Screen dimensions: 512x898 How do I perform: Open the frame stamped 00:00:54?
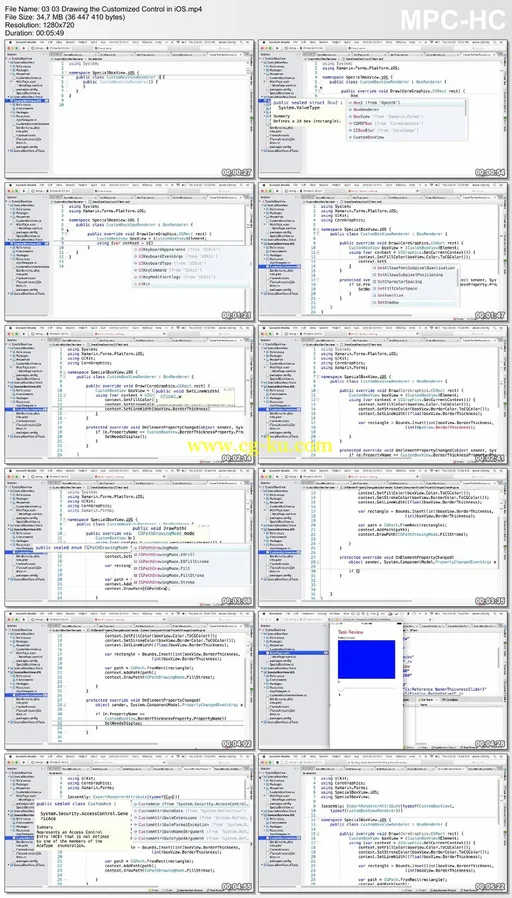[383, 108]
